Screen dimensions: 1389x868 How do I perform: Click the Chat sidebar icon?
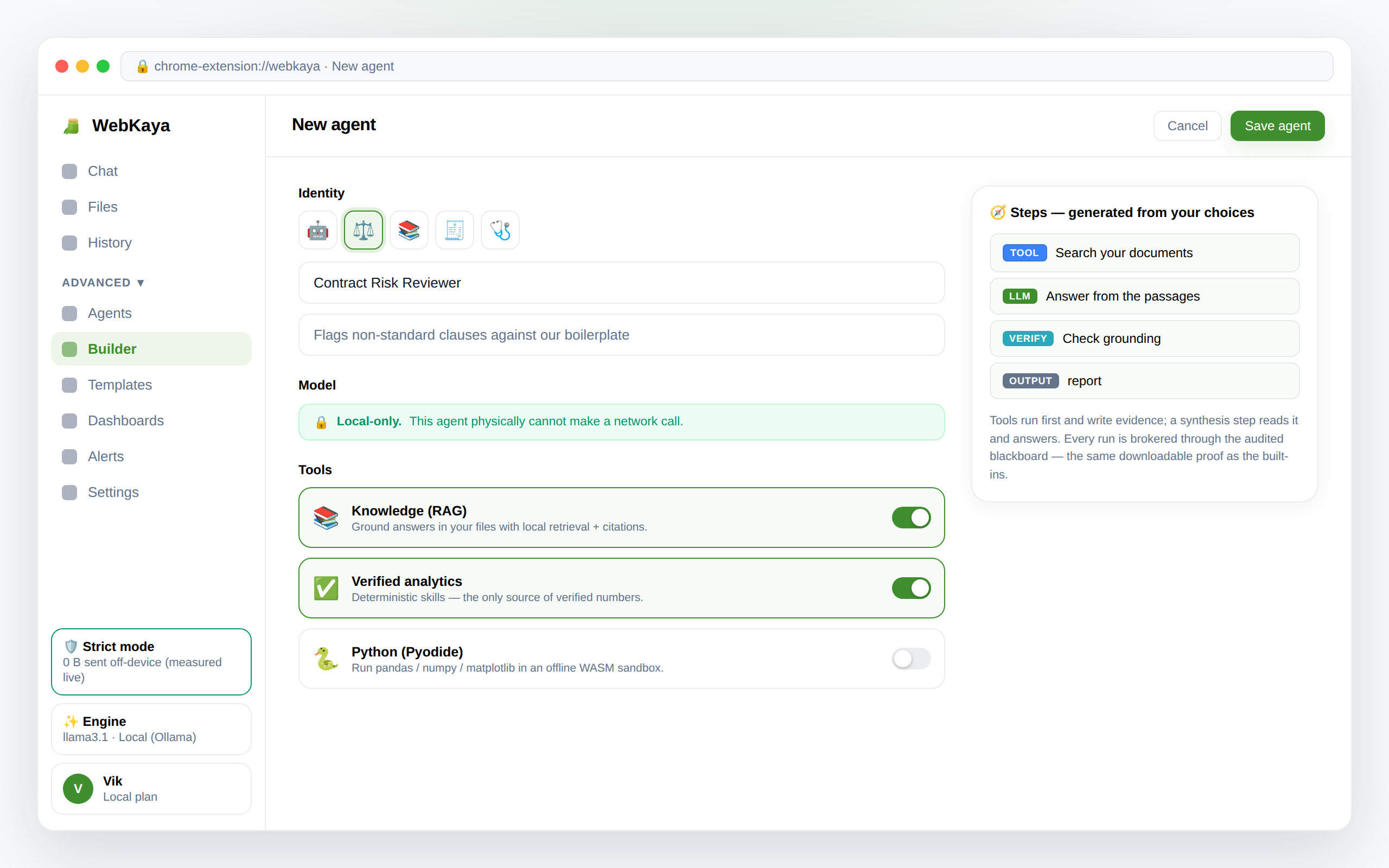point(69,171)
